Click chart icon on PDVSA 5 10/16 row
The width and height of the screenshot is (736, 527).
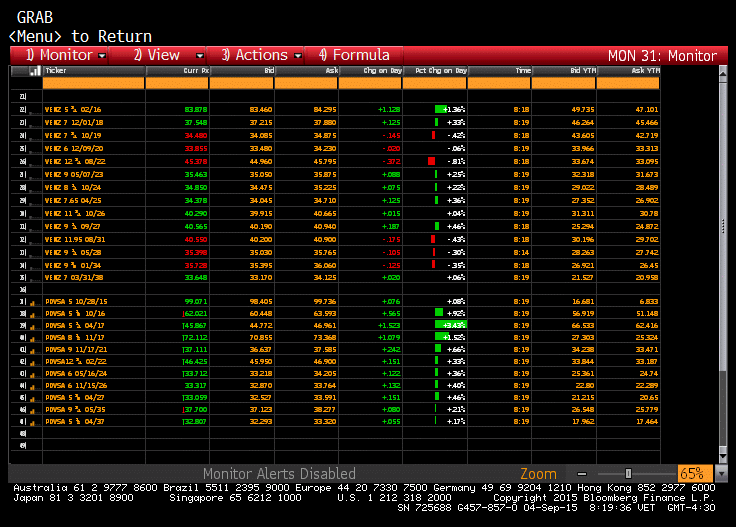click(32, 314)
